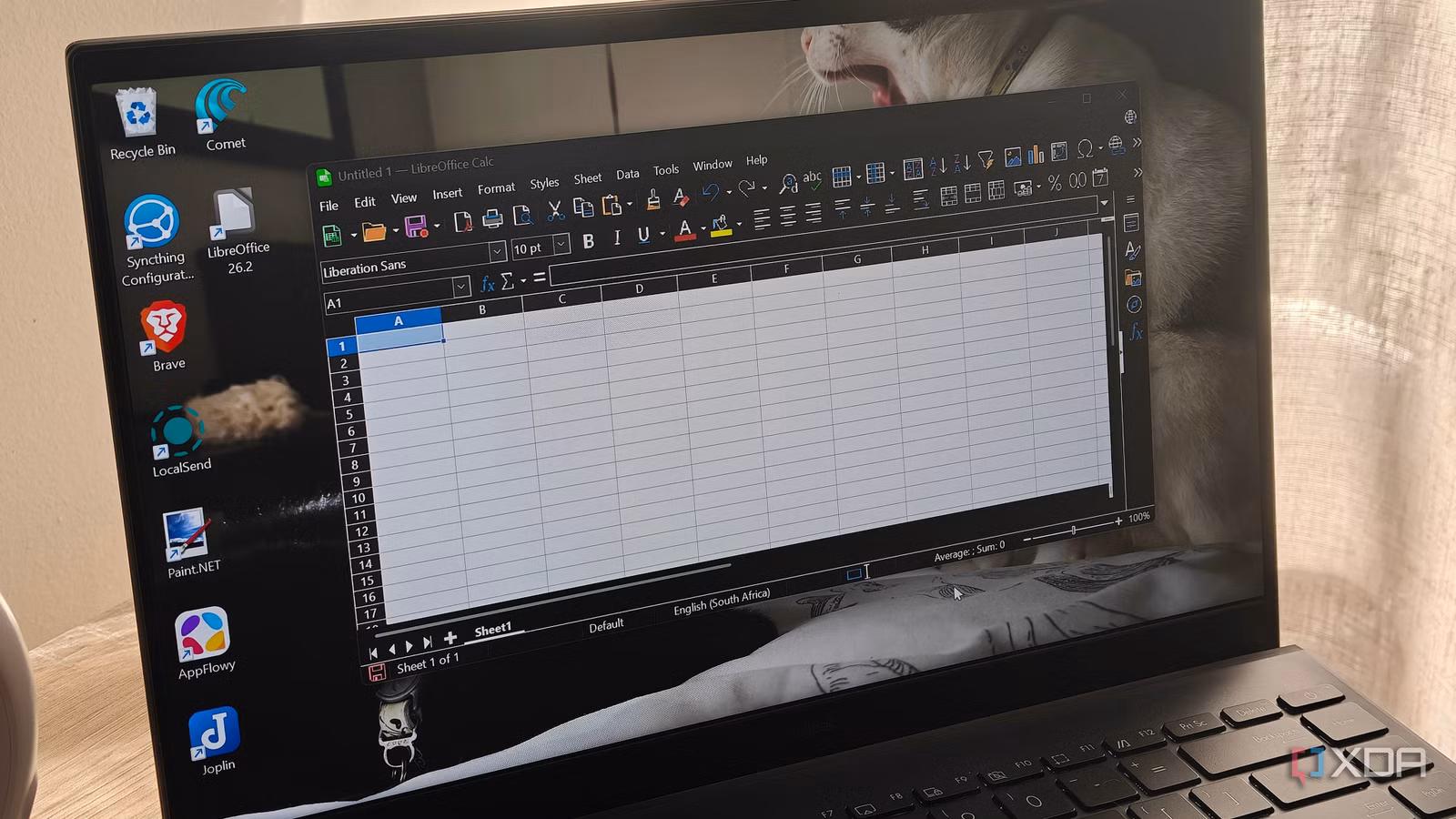This screenshot has height=819, width=1456.
Task: Click the Cut scissors icon
Action: click(x=555, y=211)
